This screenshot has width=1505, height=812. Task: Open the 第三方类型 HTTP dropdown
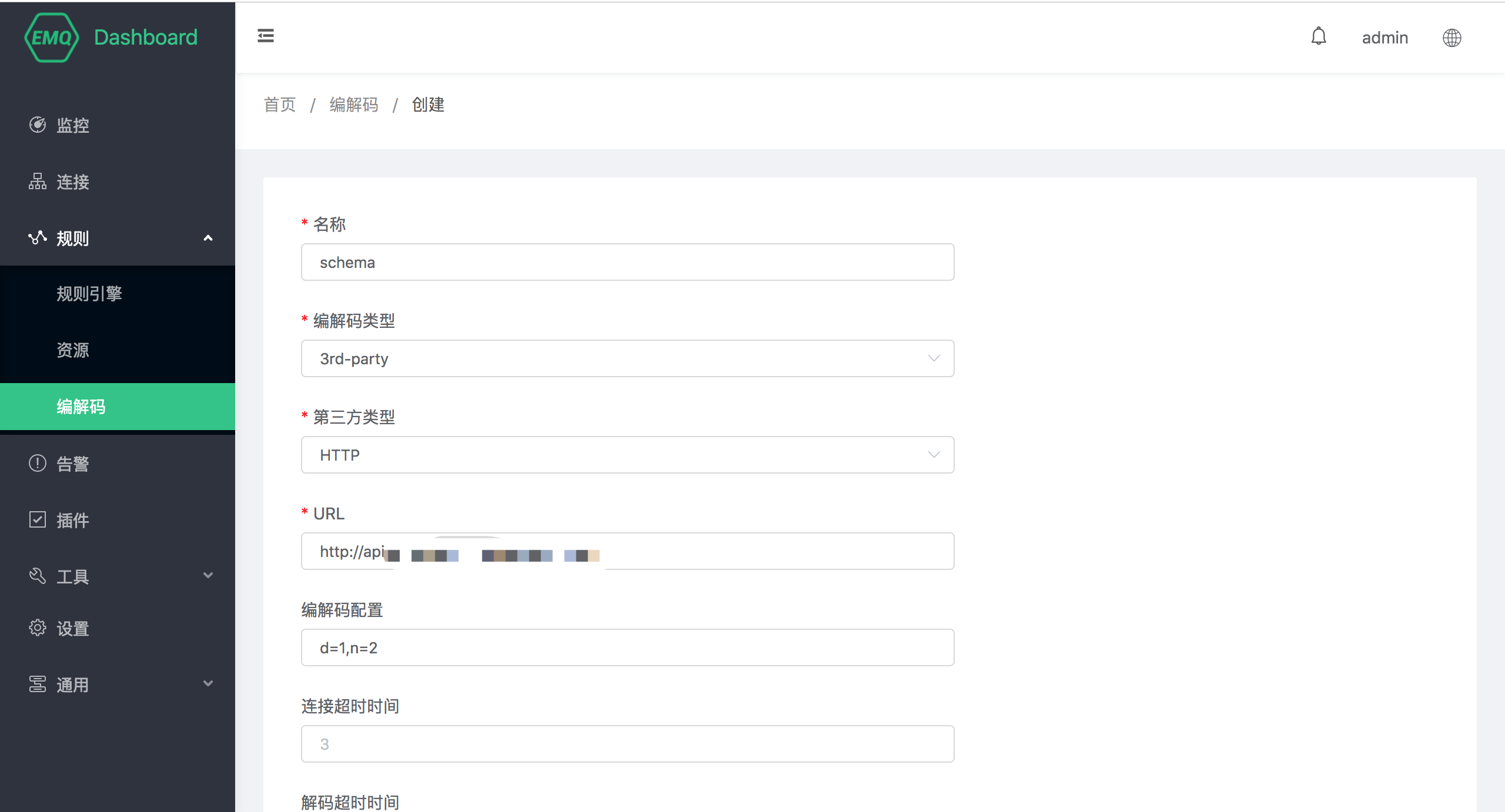coord(627,455)
